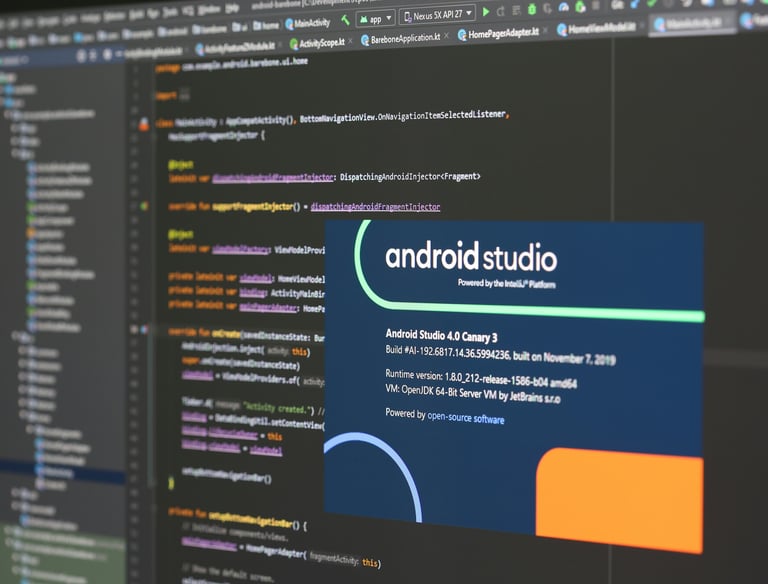
Task: Click the gutter icon beside supportFragmentInjector override
Action: click(x=144, y=206)
